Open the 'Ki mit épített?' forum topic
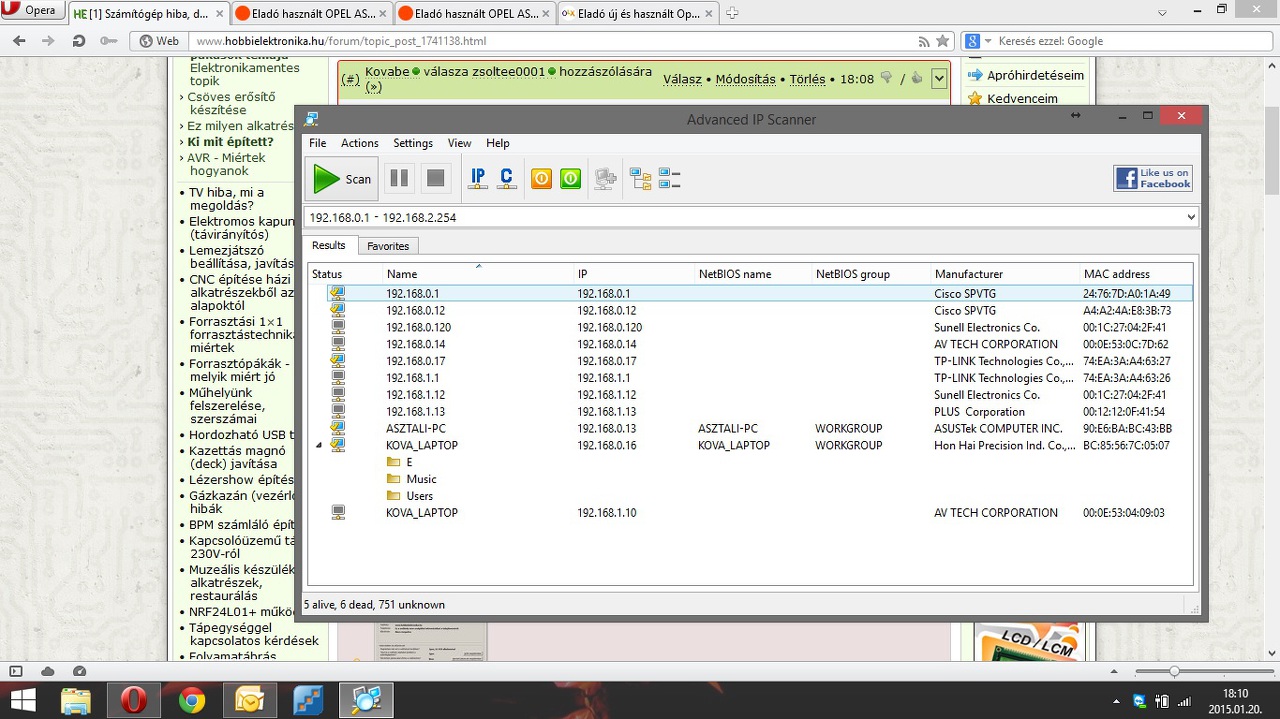This screenshot has height=719, width=1280. point(230,142)
